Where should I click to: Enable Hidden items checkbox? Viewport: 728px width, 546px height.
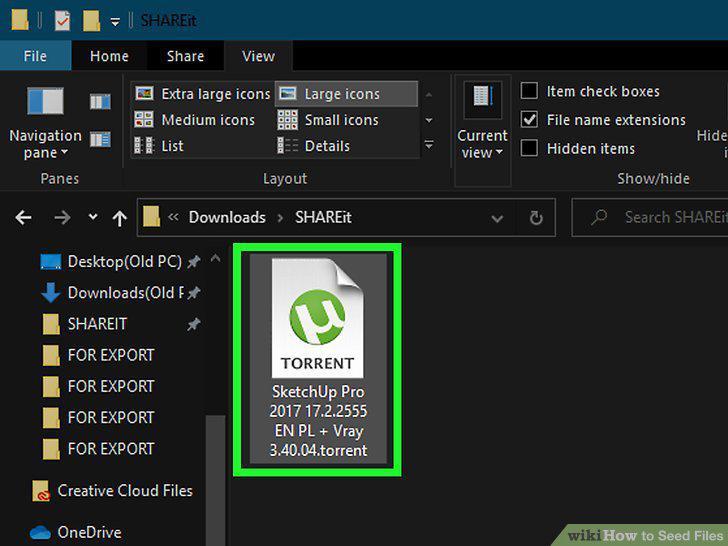(529, 148)
